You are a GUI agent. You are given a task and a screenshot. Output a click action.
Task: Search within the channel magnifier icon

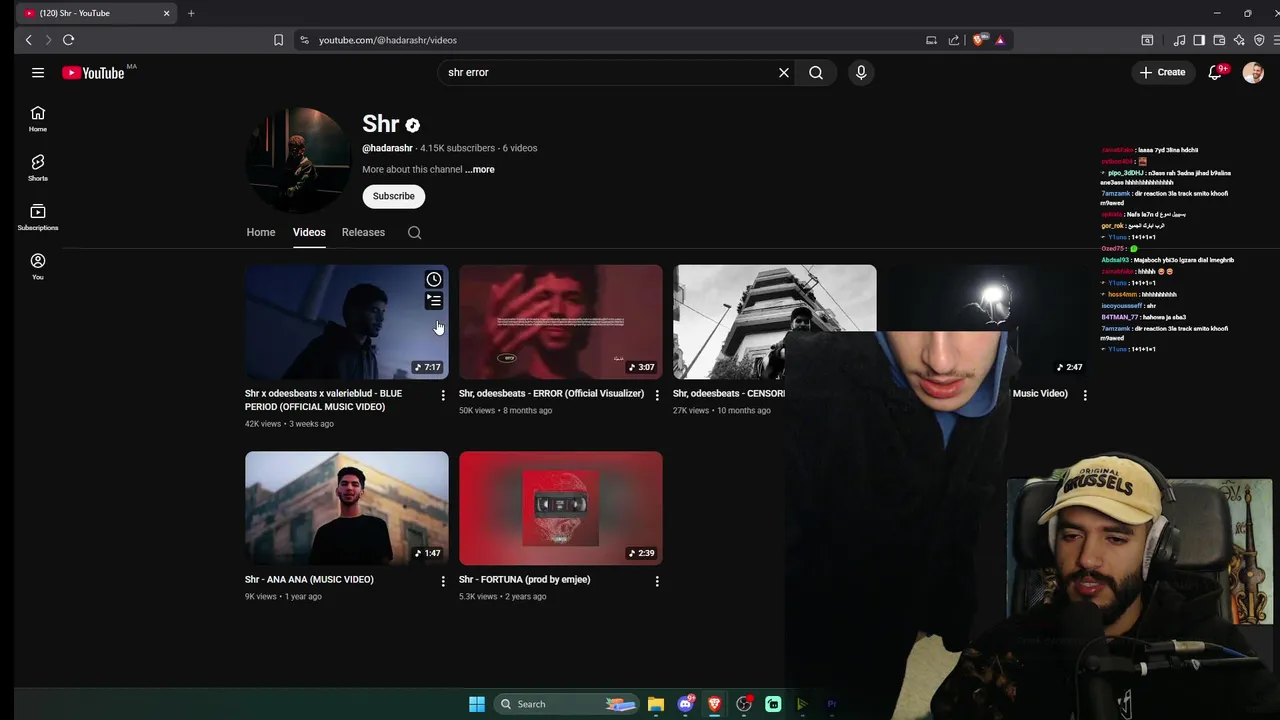[414, 233]
